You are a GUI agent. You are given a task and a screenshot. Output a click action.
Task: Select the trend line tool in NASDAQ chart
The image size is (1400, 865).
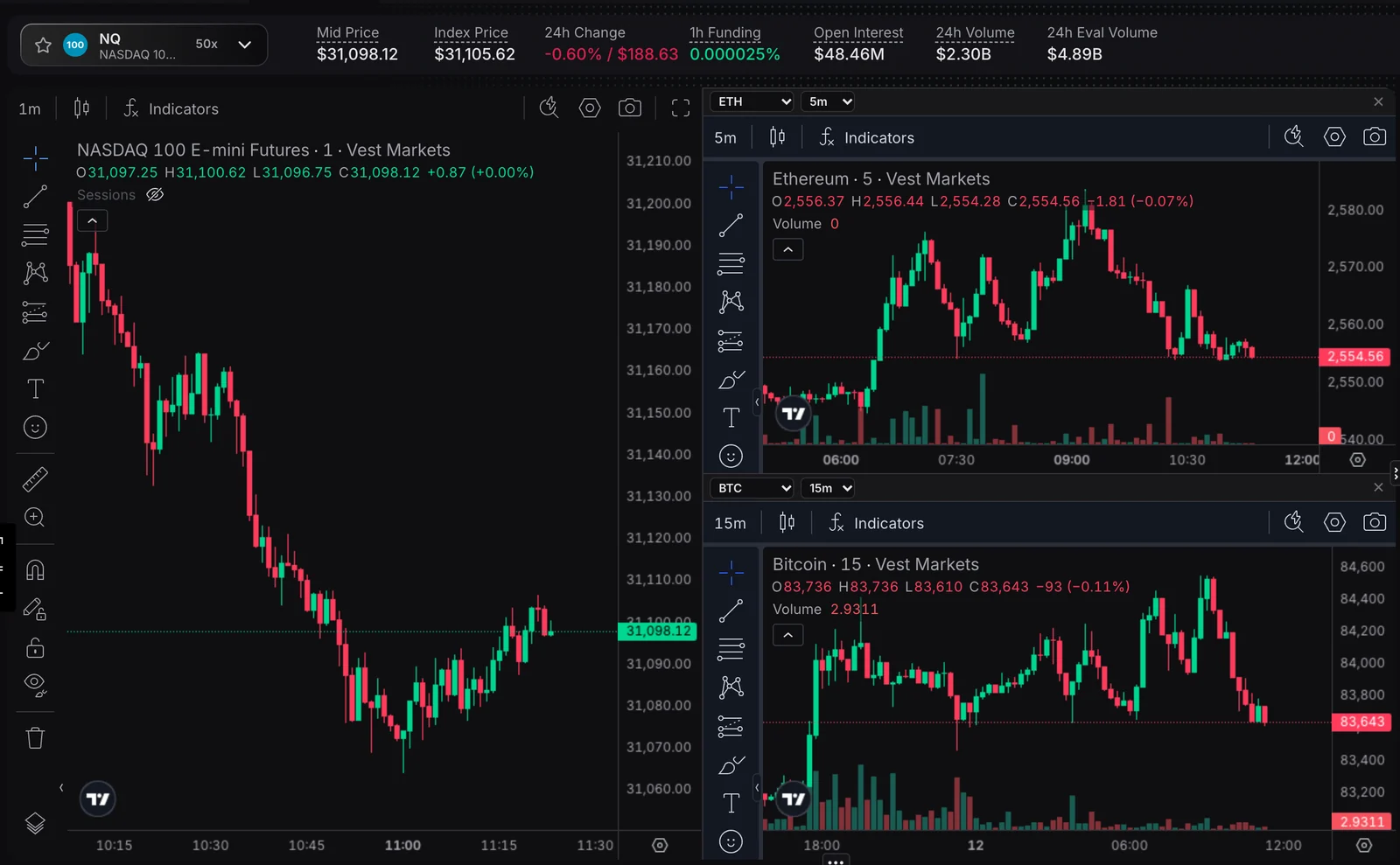[35, 197]
